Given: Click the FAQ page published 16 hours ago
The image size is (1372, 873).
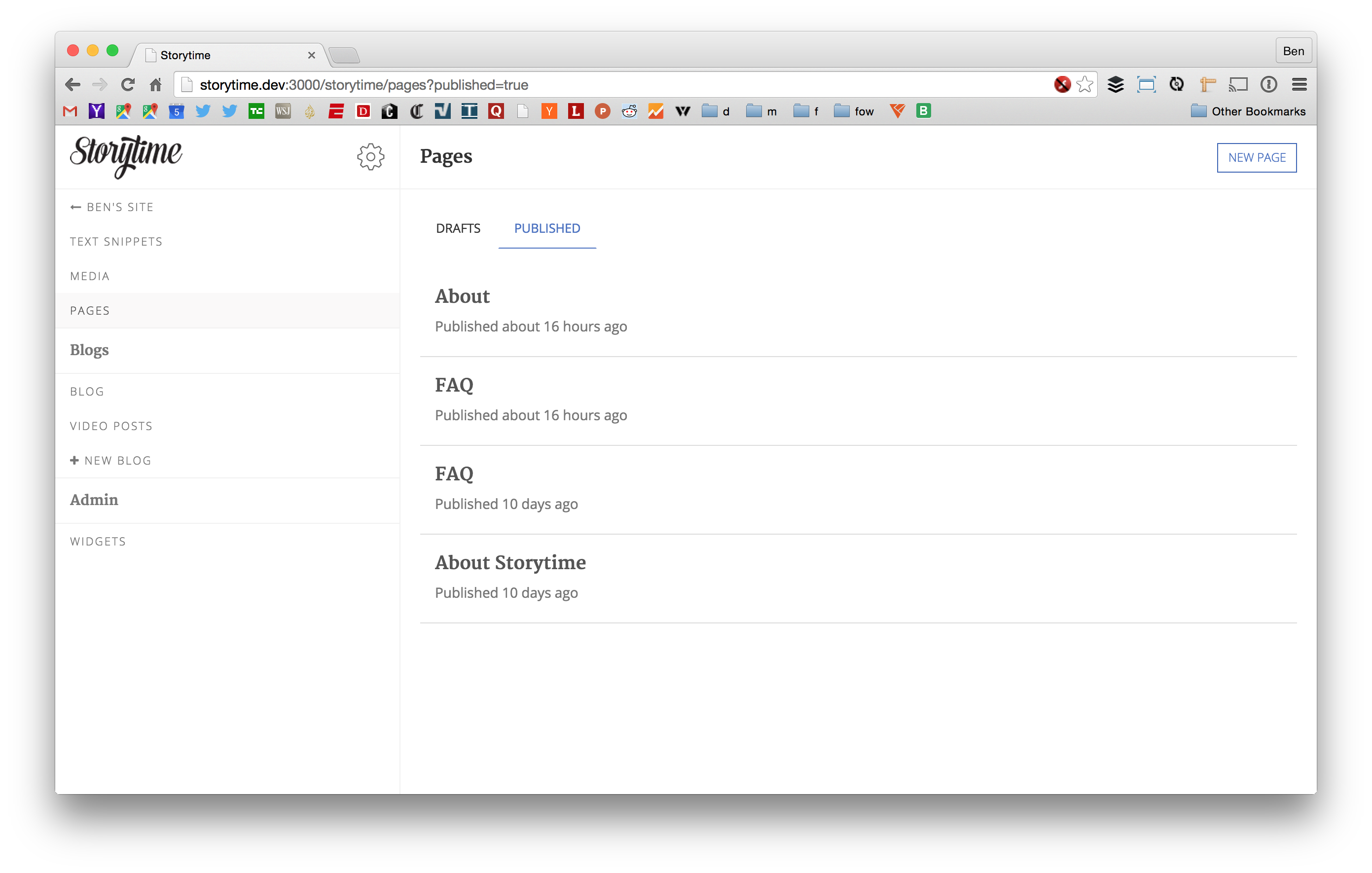Looking at the screenshot, I should point(454,385).
